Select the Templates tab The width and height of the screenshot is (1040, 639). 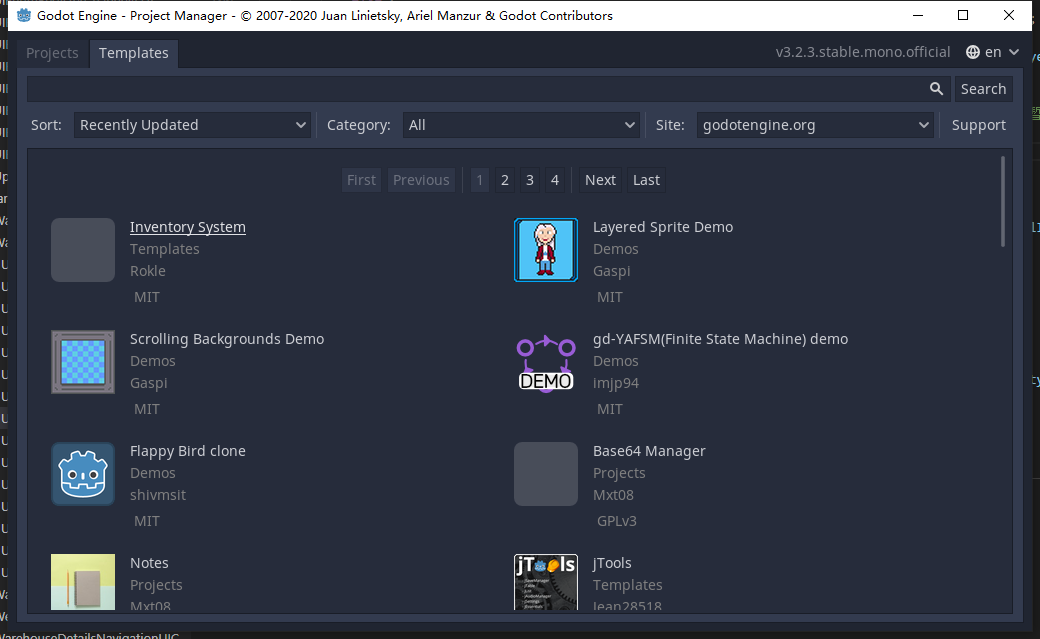click(x=133, y=53)
